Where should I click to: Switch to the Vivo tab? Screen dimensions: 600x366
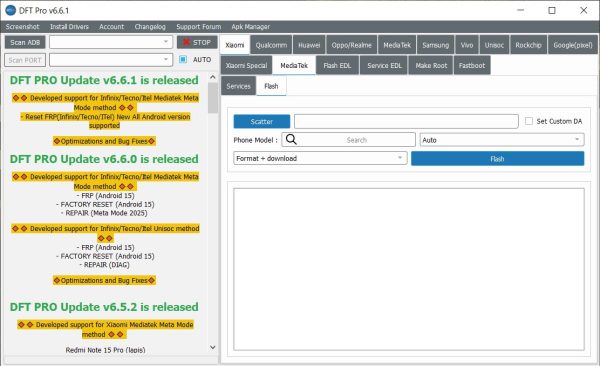pos(467,45)
